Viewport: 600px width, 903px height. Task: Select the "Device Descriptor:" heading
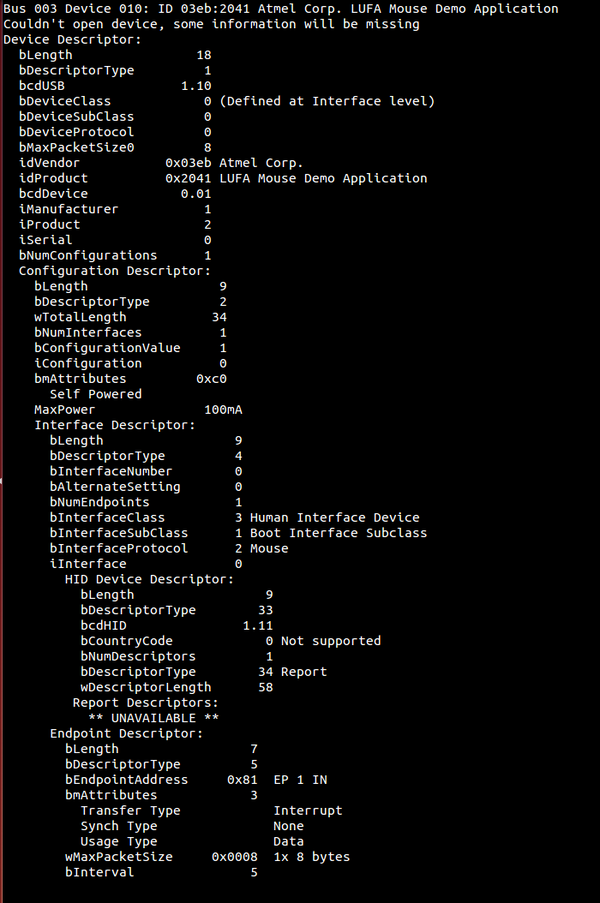[72, 39]
